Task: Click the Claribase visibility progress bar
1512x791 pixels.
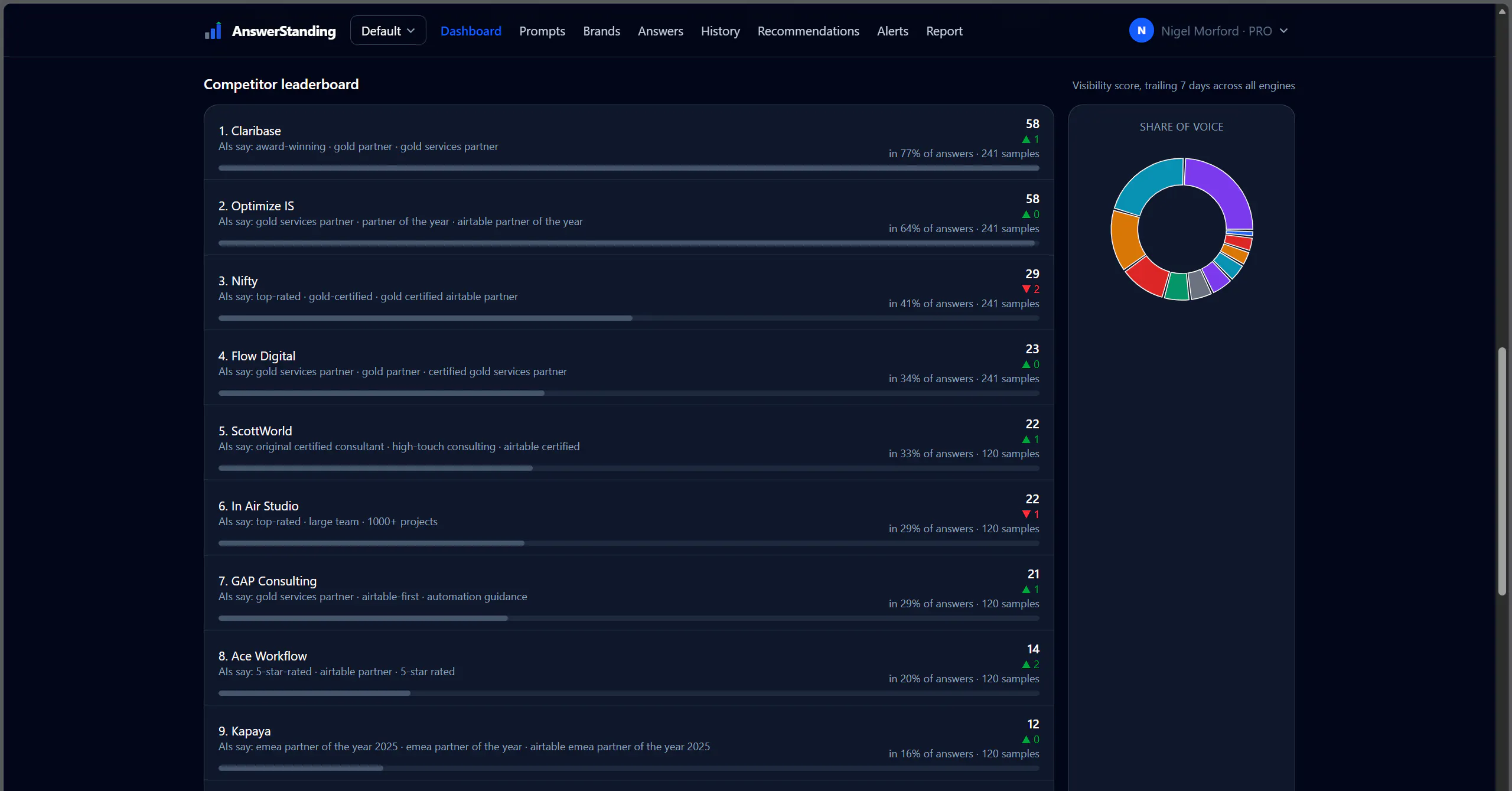Action: (x=628, y=168)
